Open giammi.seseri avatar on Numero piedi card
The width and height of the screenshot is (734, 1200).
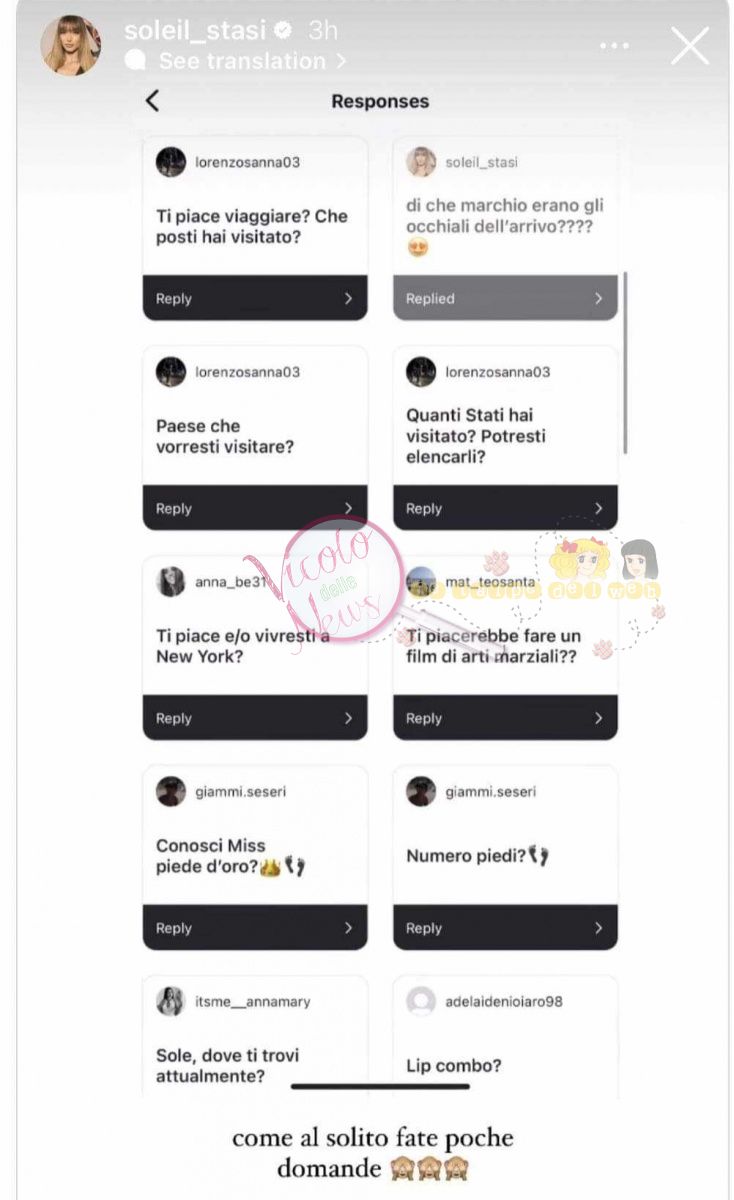(421, 791)
